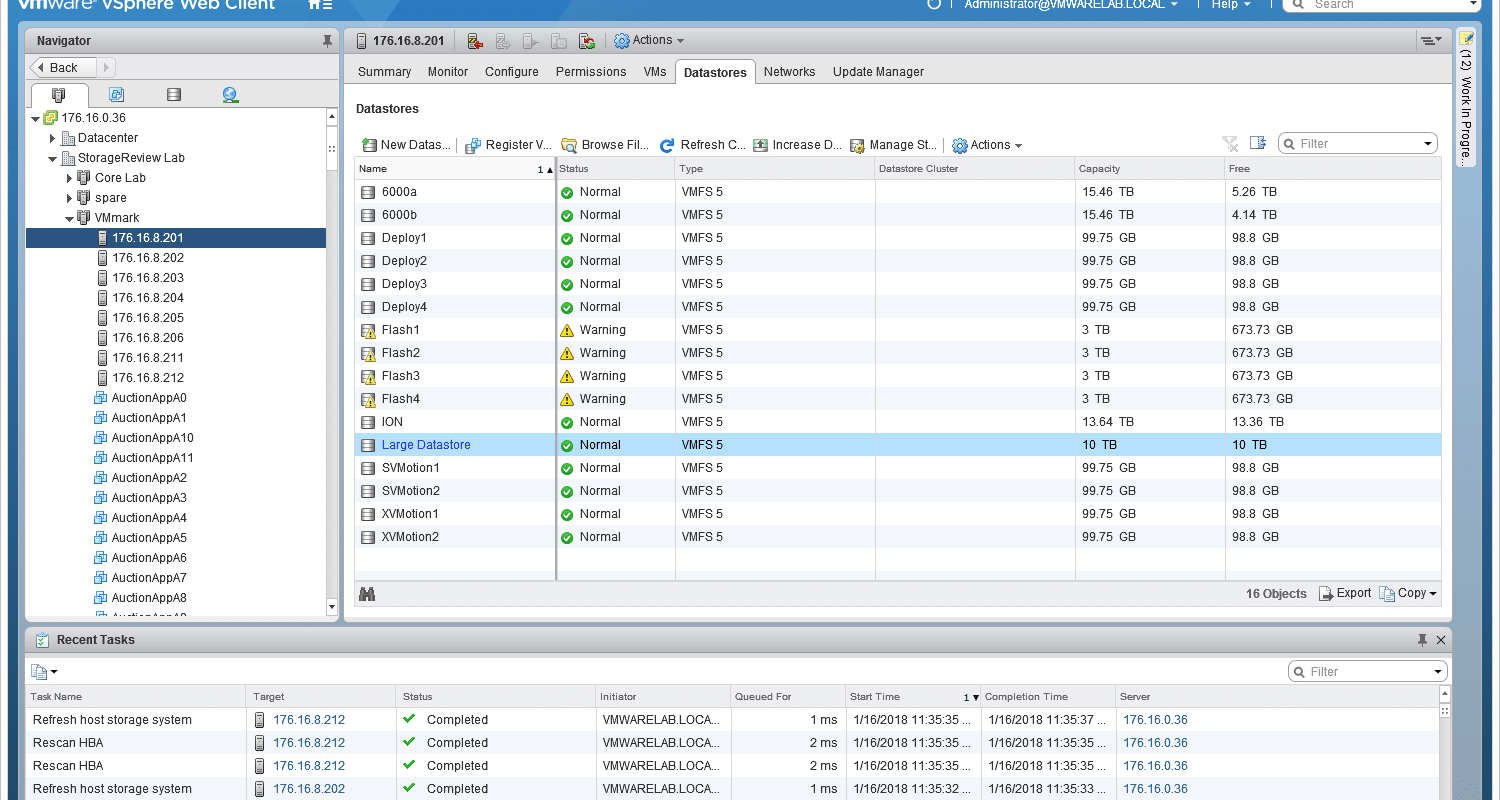
Task: Click the 176.16.8.202 target link in Recent Tasks
Action: 309,789
